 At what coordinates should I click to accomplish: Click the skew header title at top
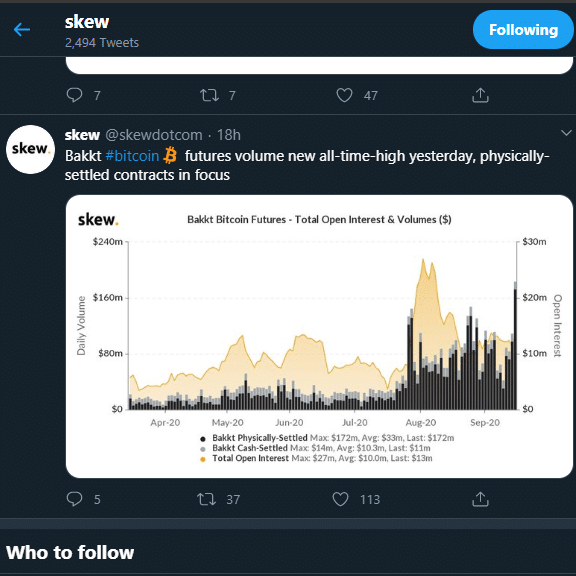[x=87, y=22]
